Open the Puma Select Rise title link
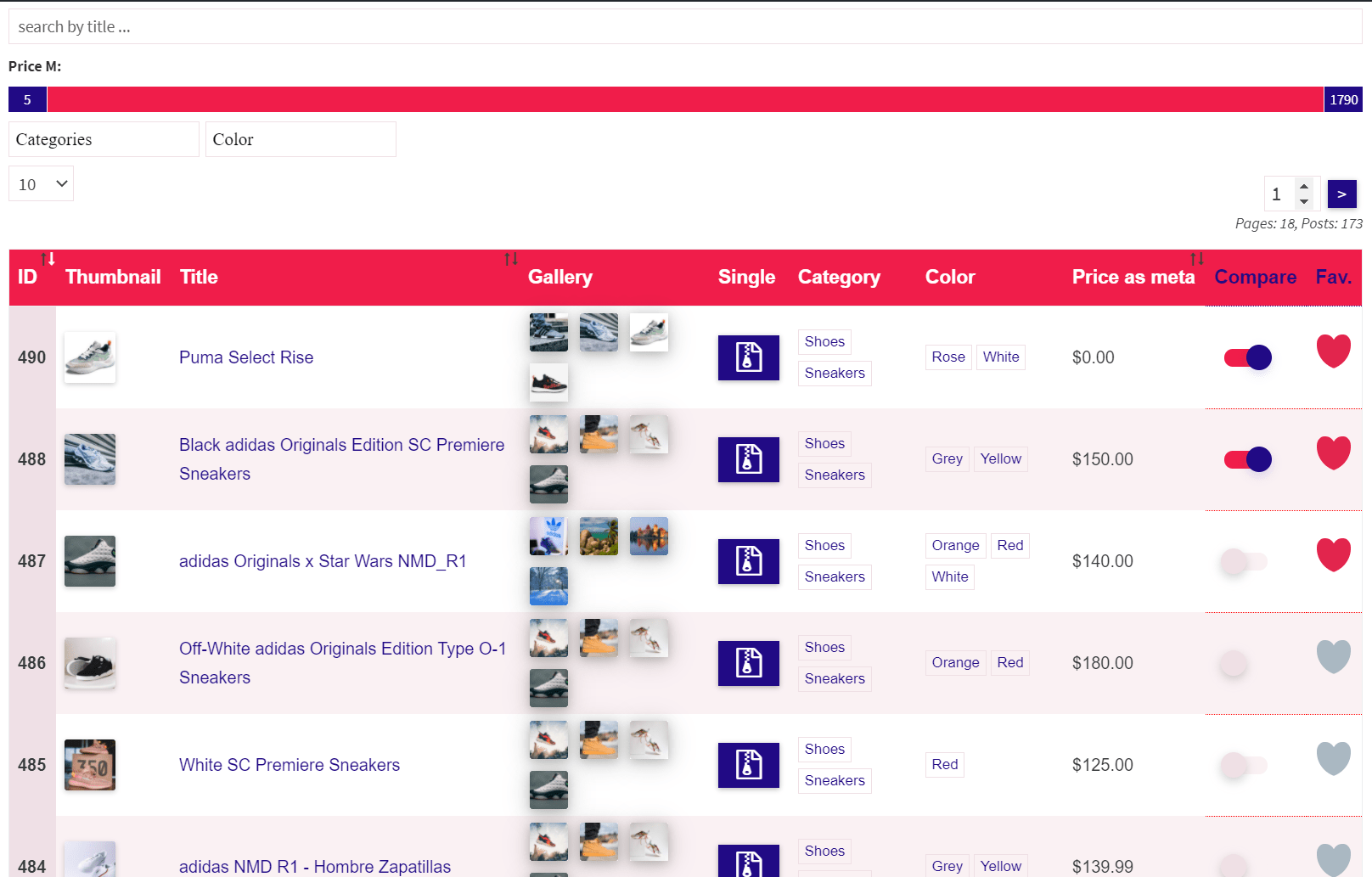 (x=246, y=357)
